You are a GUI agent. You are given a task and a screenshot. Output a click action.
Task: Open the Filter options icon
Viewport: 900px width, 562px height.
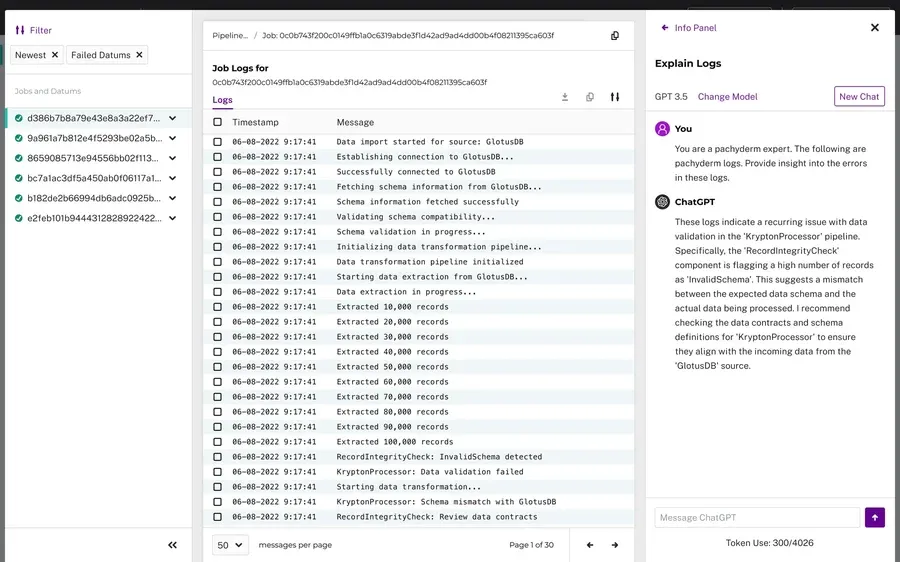coord(20,30)
